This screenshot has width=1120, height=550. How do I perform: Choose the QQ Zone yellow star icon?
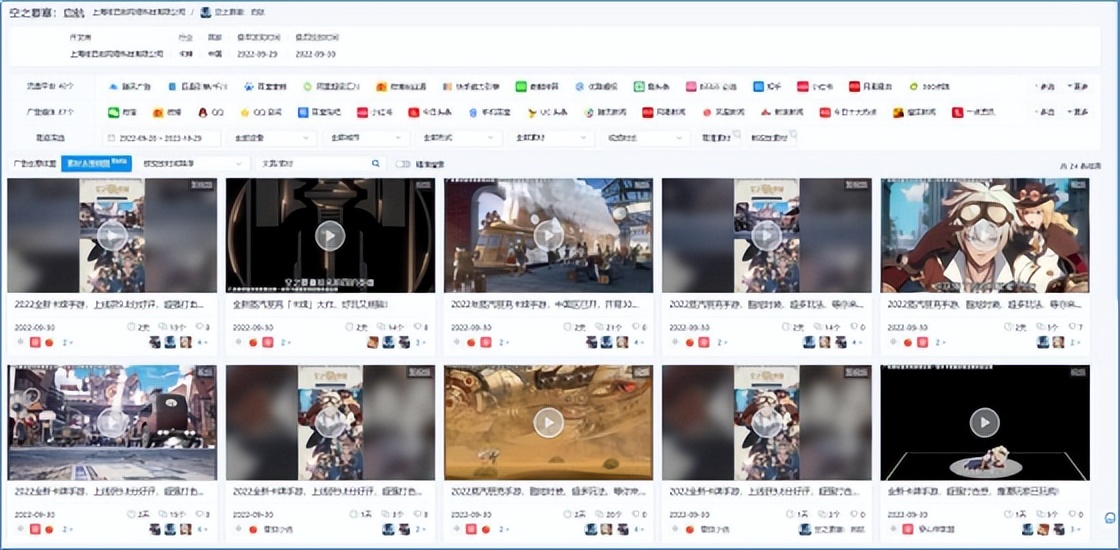click(x=244, y=113)
